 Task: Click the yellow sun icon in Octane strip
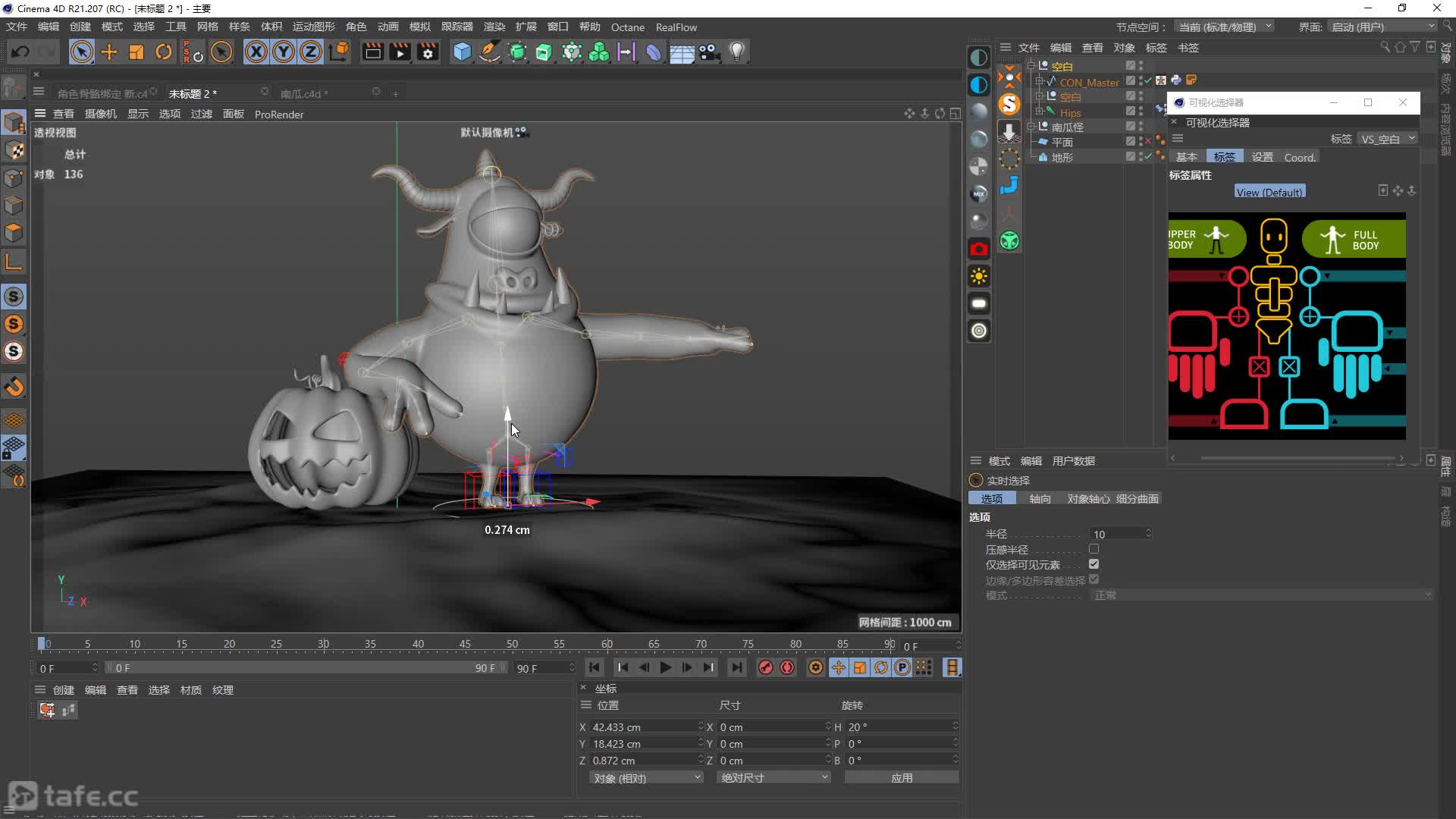pos(979,276)
